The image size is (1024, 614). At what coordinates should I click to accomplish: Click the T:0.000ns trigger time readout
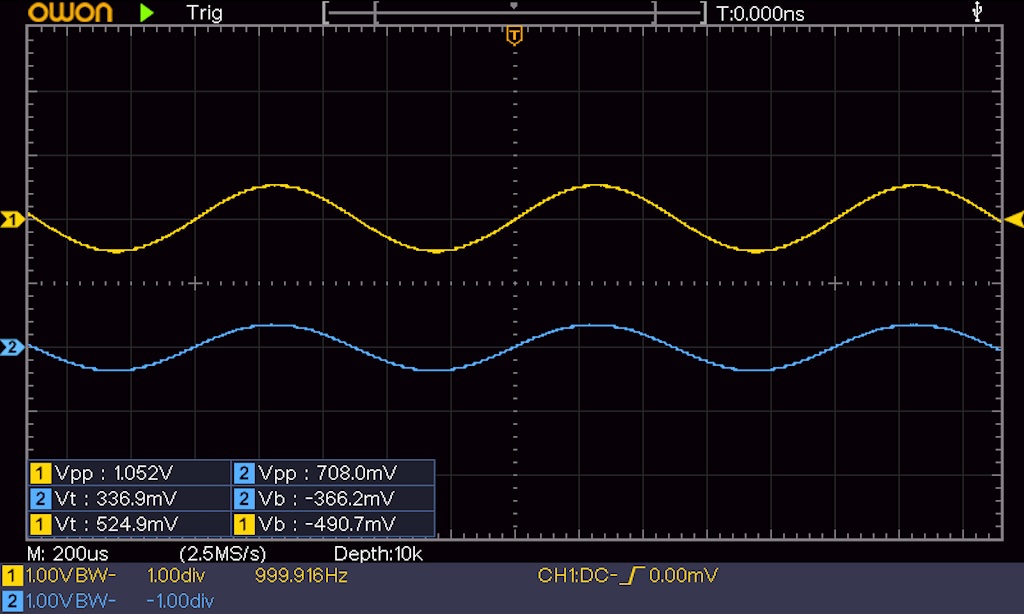760,13
